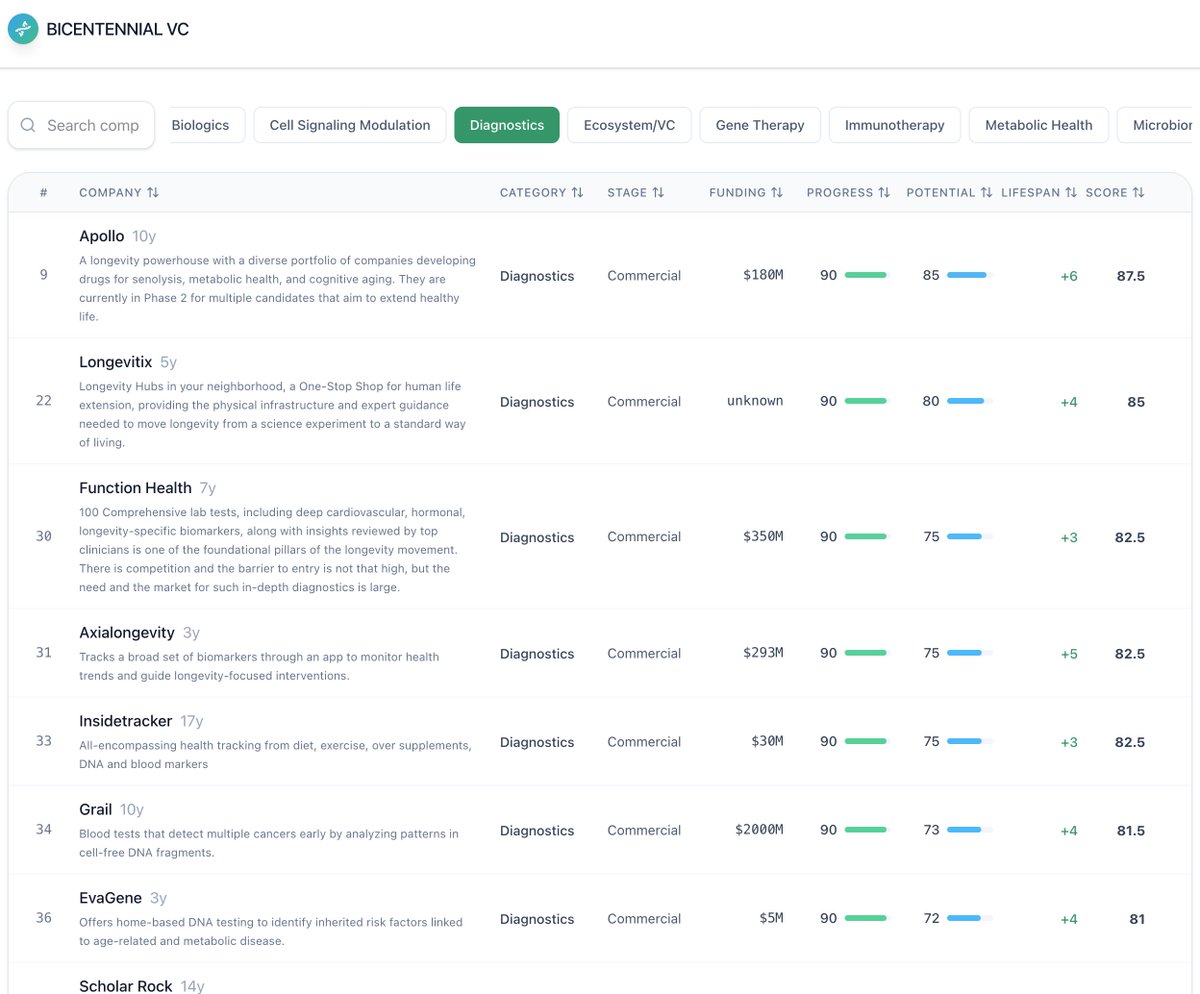
Task: Click the search magnifier icon
Action: click(28, 125)
